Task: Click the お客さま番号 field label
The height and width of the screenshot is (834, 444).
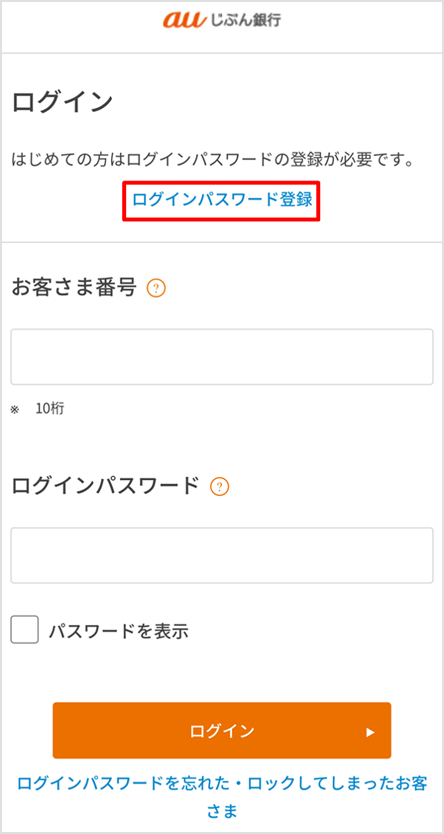Action: pyautogui.click(x=74, y=289)
